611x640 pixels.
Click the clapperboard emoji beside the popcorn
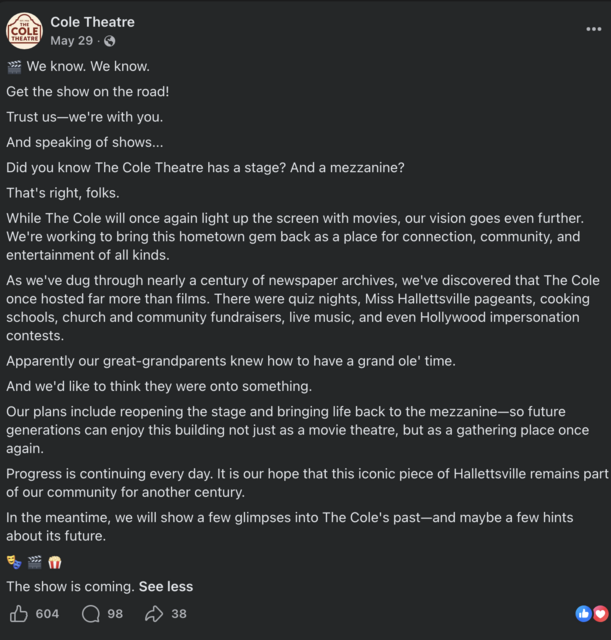pyautogui.click(x=34, y=562)
